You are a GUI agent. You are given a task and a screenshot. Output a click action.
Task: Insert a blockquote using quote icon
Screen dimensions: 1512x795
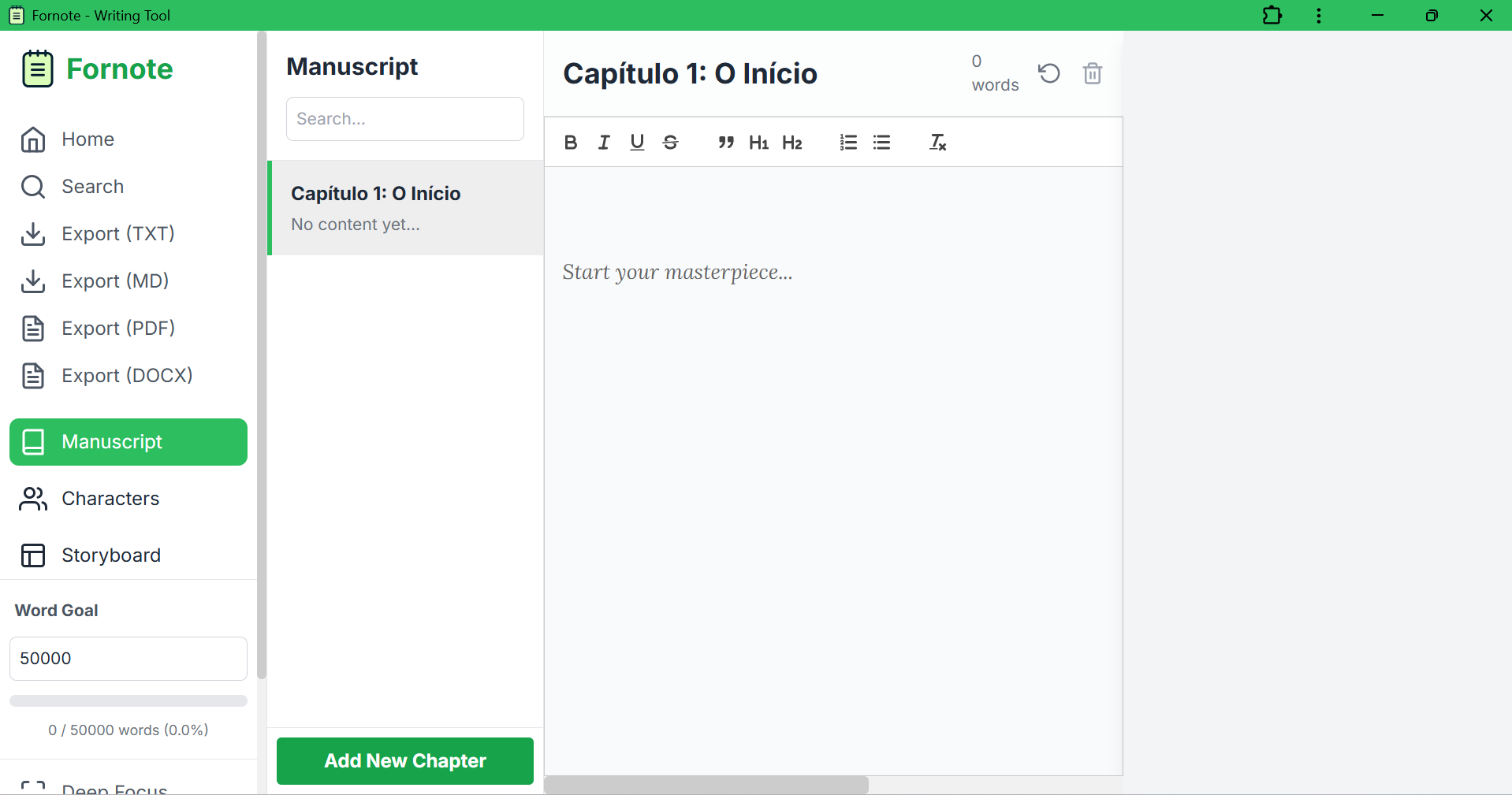point(726,143)
